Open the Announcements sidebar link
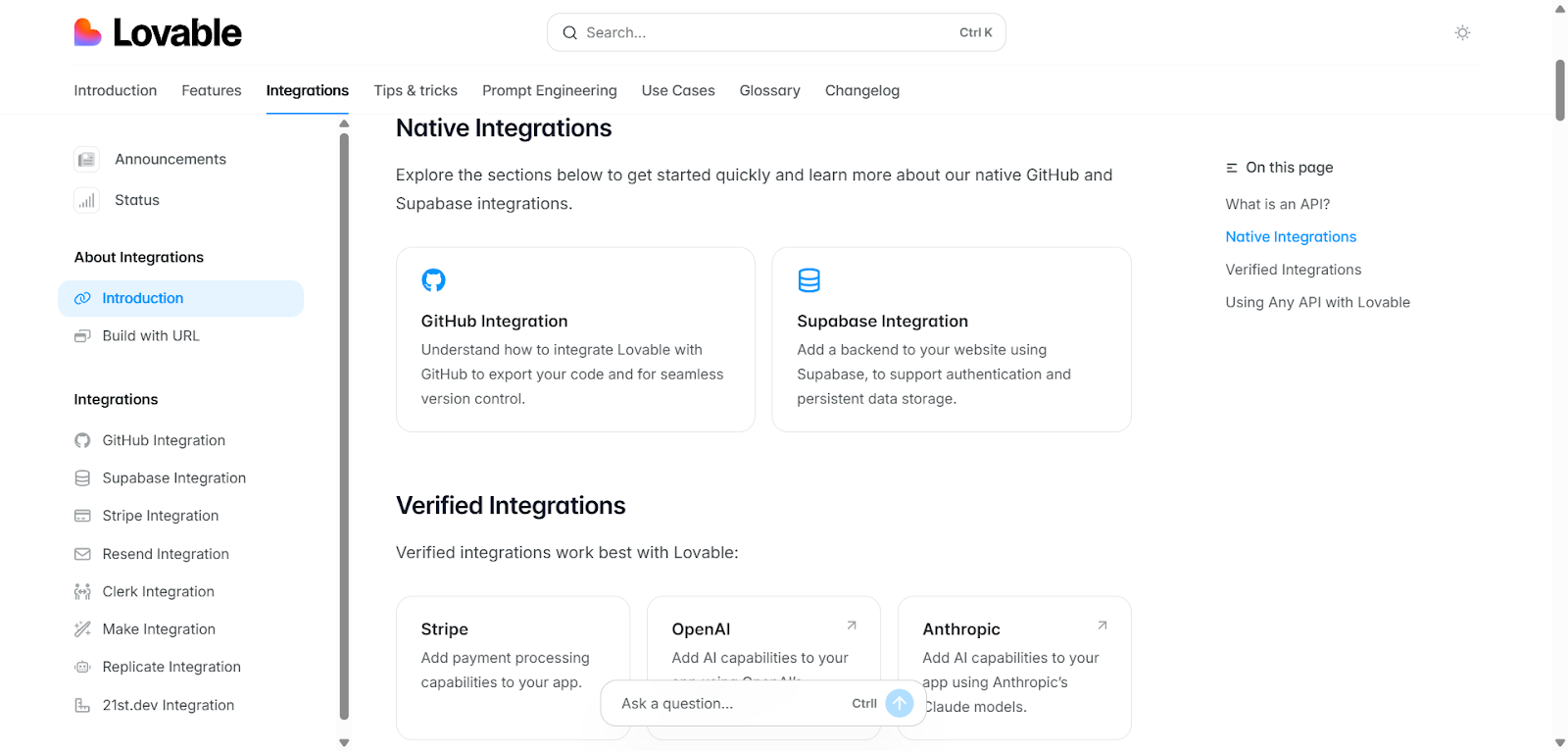1568x751 pixels. [x=171, y=159]
